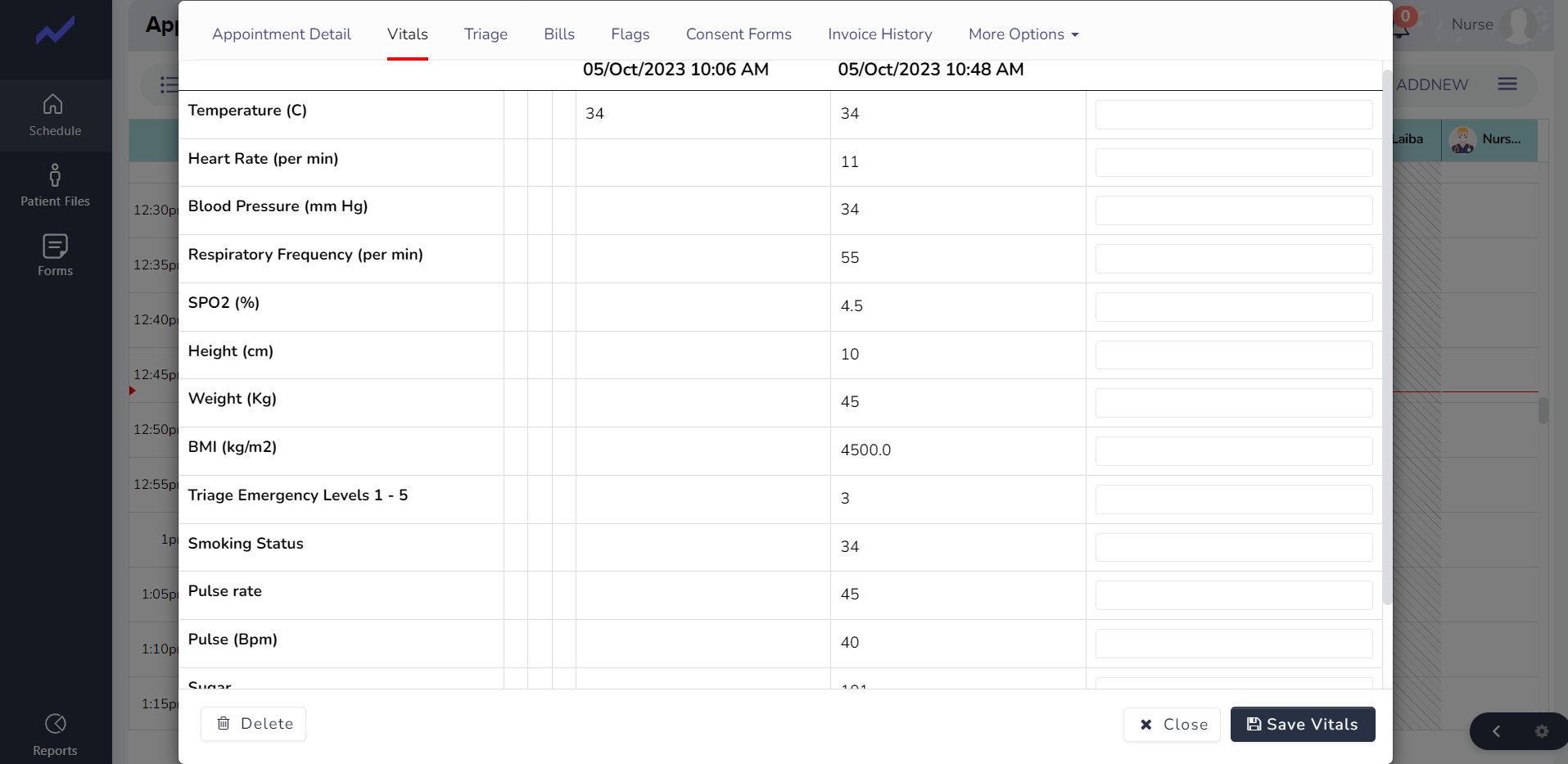The image size is (1568, 764).
Task: Click the Nurse profile avatar
Action: point(1521,25)
